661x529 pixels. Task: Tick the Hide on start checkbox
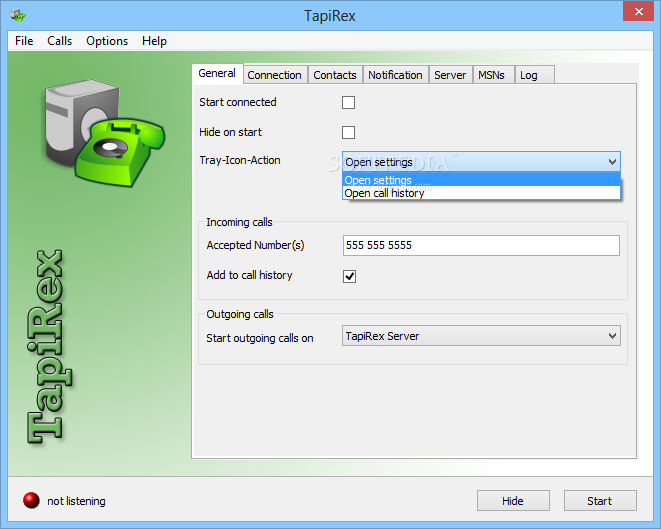pyautogui.click(x=348, y=132)
